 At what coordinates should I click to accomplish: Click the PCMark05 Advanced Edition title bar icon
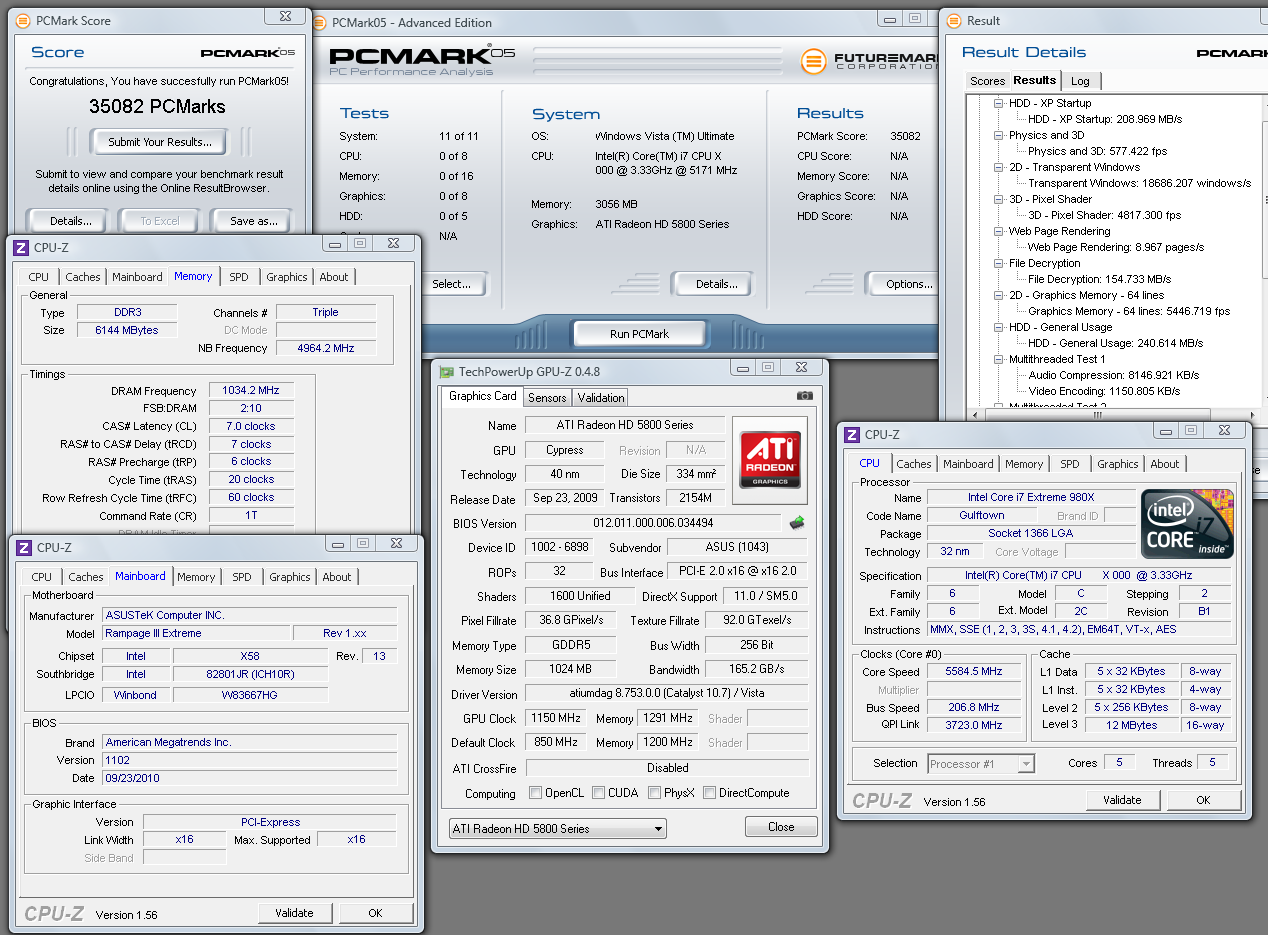[320, 22]
